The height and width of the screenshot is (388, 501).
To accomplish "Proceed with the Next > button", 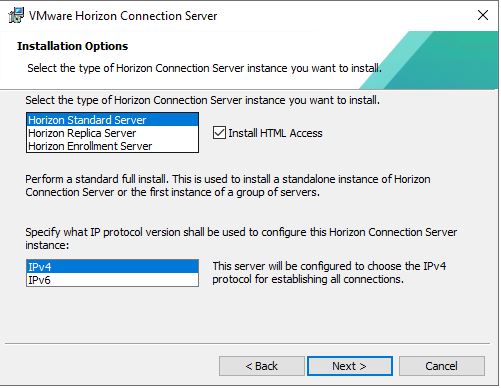I will coord(350,366).
